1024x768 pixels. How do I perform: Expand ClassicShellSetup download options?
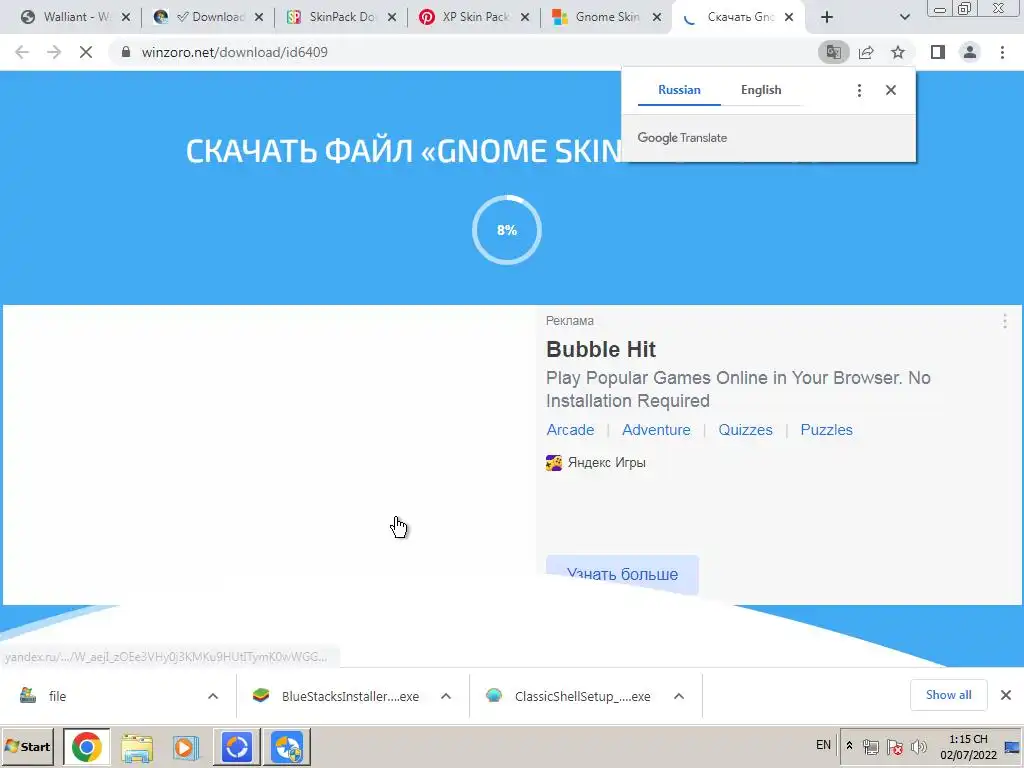(679, 696)
